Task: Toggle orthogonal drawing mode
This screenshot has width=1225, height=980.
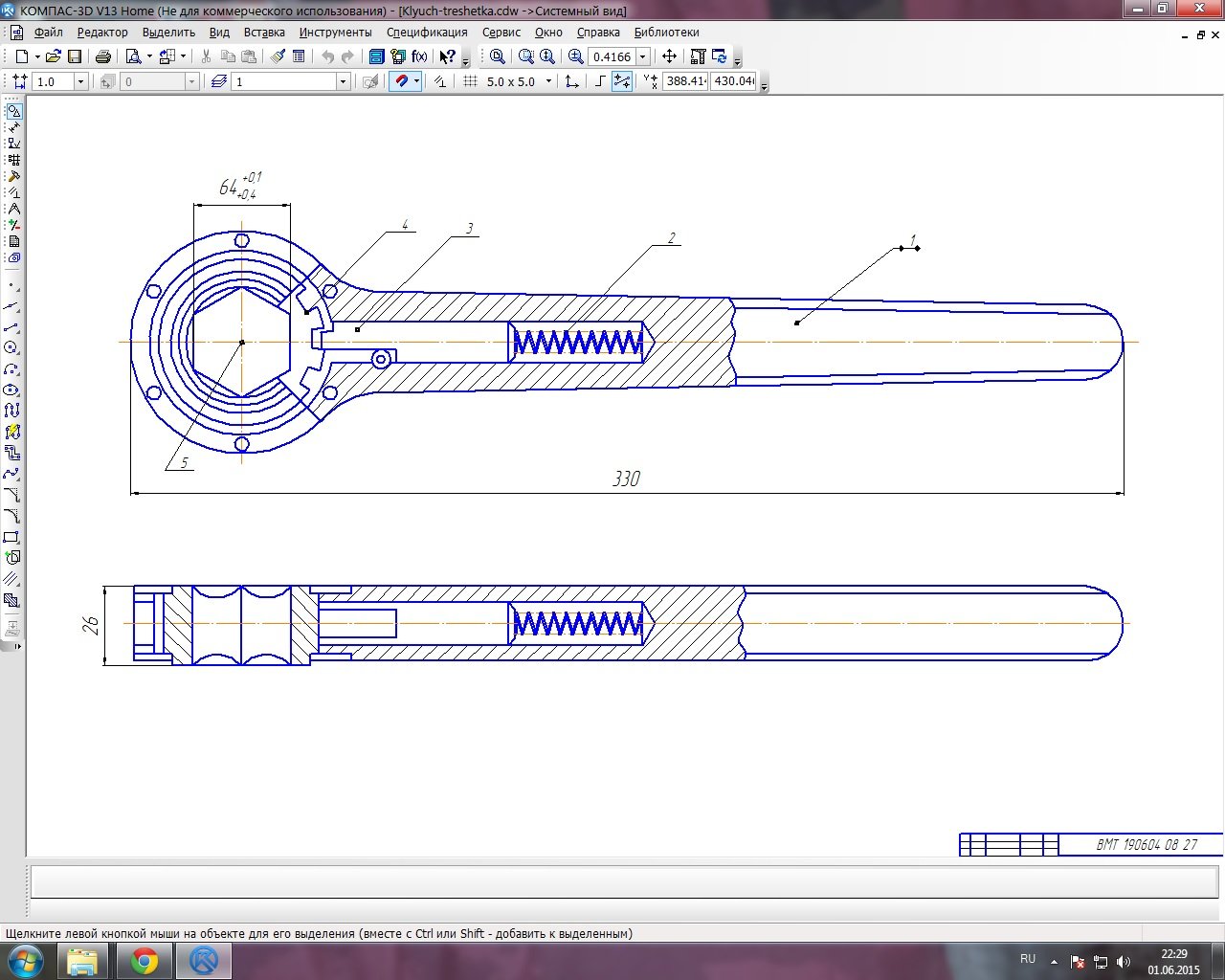Action: pyautogui.click(x=600, y=81)
